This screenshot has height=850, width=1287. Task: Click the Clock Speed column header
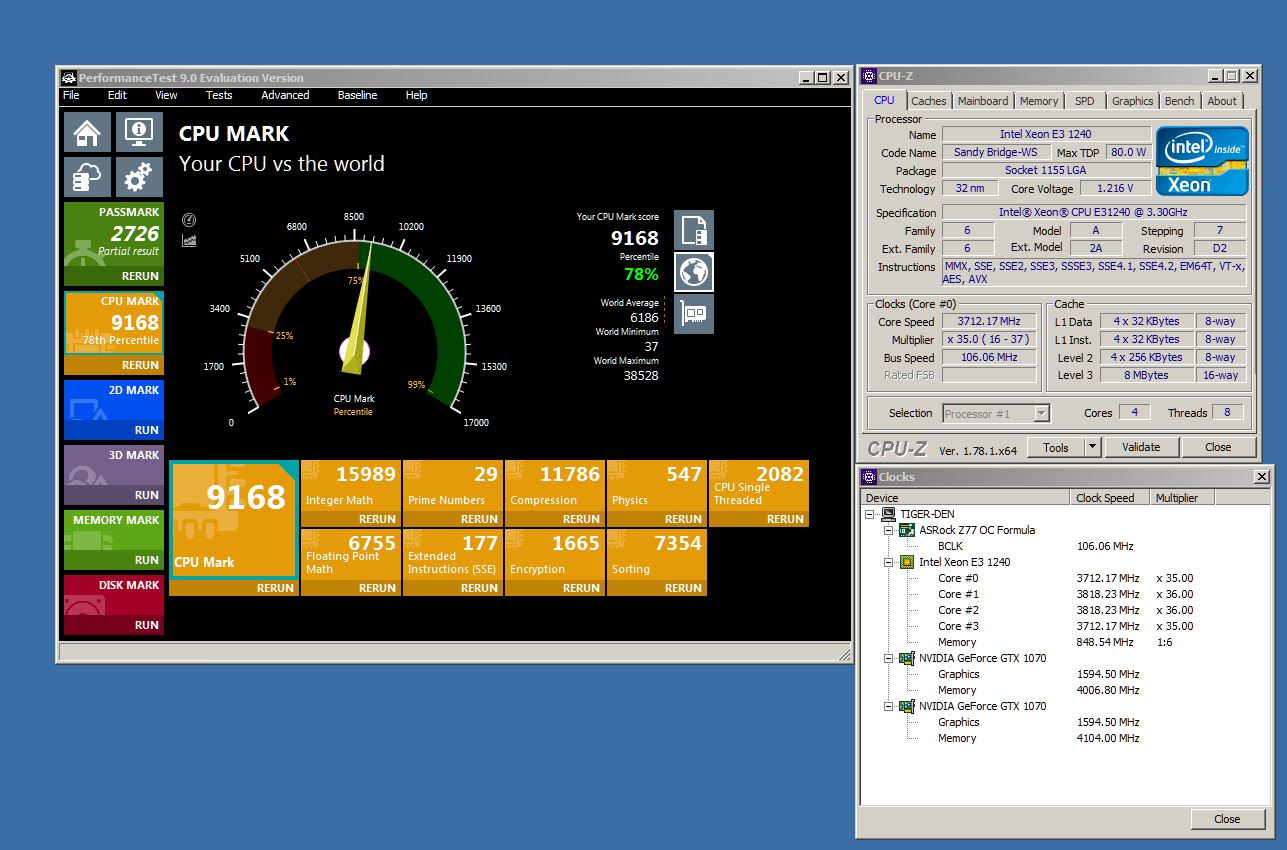point(1111,498)
